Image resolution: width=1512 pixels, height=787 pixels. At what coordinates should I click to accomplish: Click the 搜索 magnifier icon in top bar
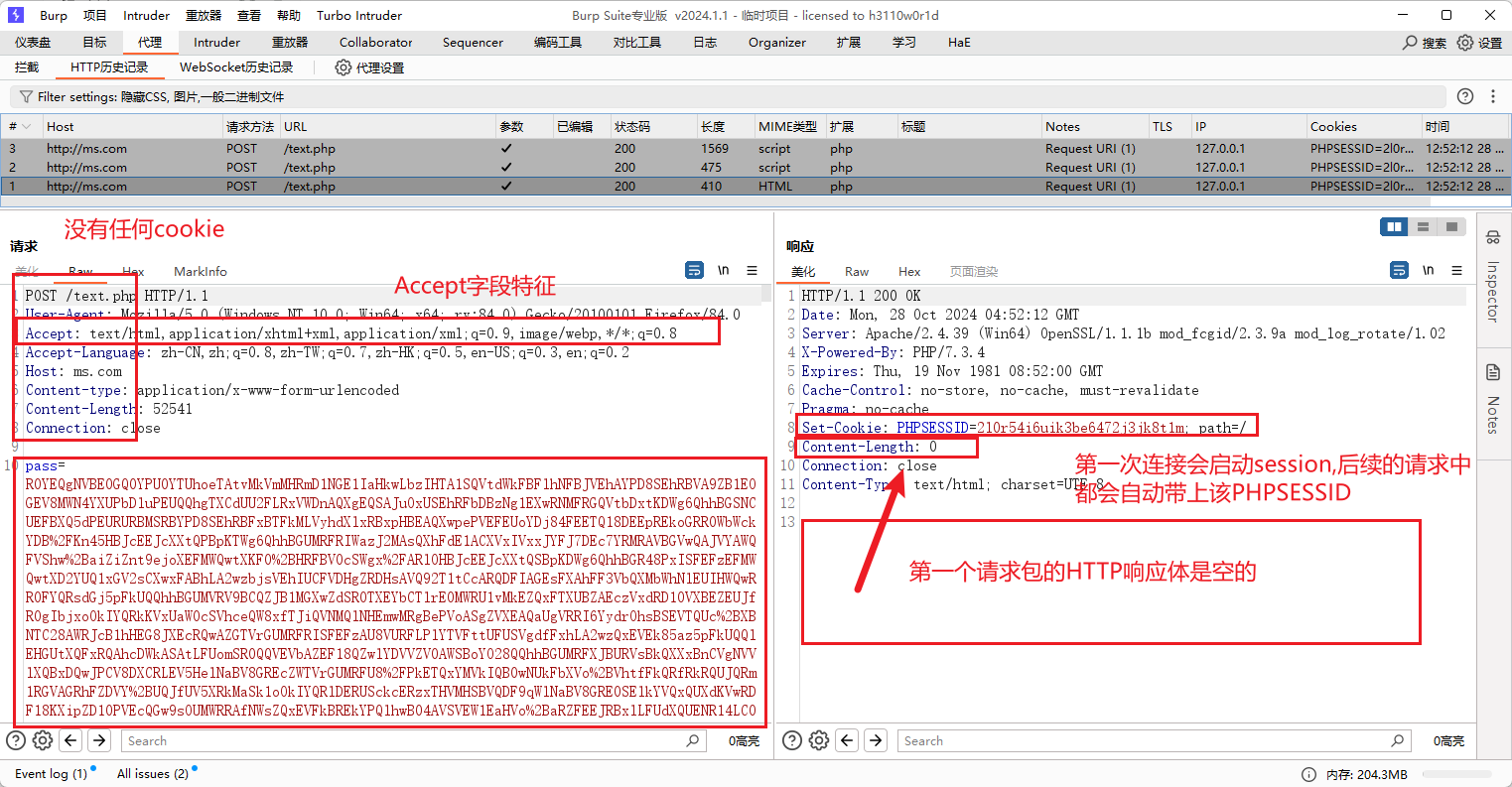(1410, 43)
